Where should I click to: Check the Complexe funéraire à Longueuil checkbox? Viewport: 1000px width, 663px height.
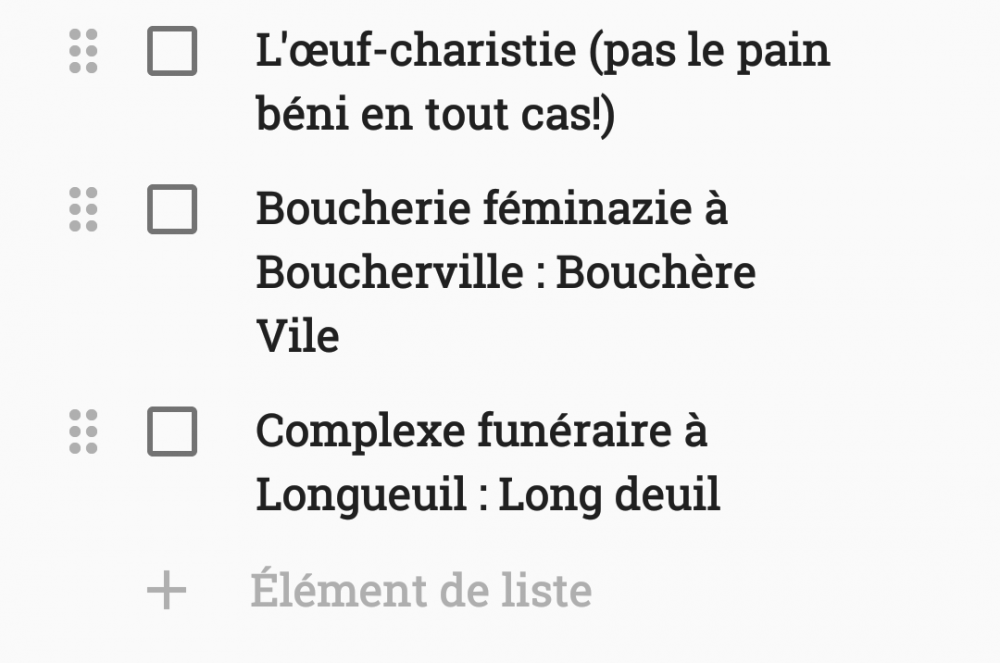(170, 433)
